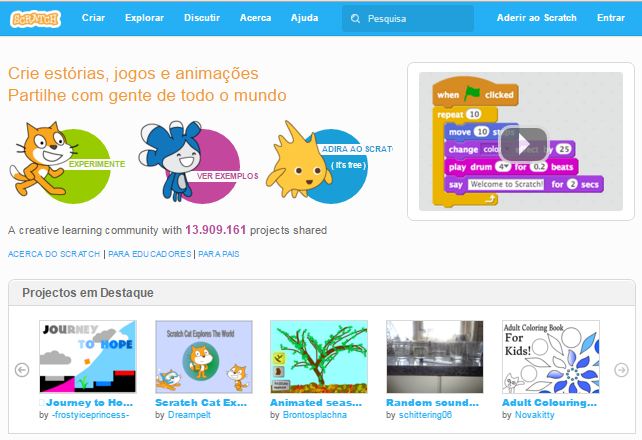Click Entrar to sign in
Viewport: 642px width, 440px height.
pyautogui.click(x=610, y=18)
